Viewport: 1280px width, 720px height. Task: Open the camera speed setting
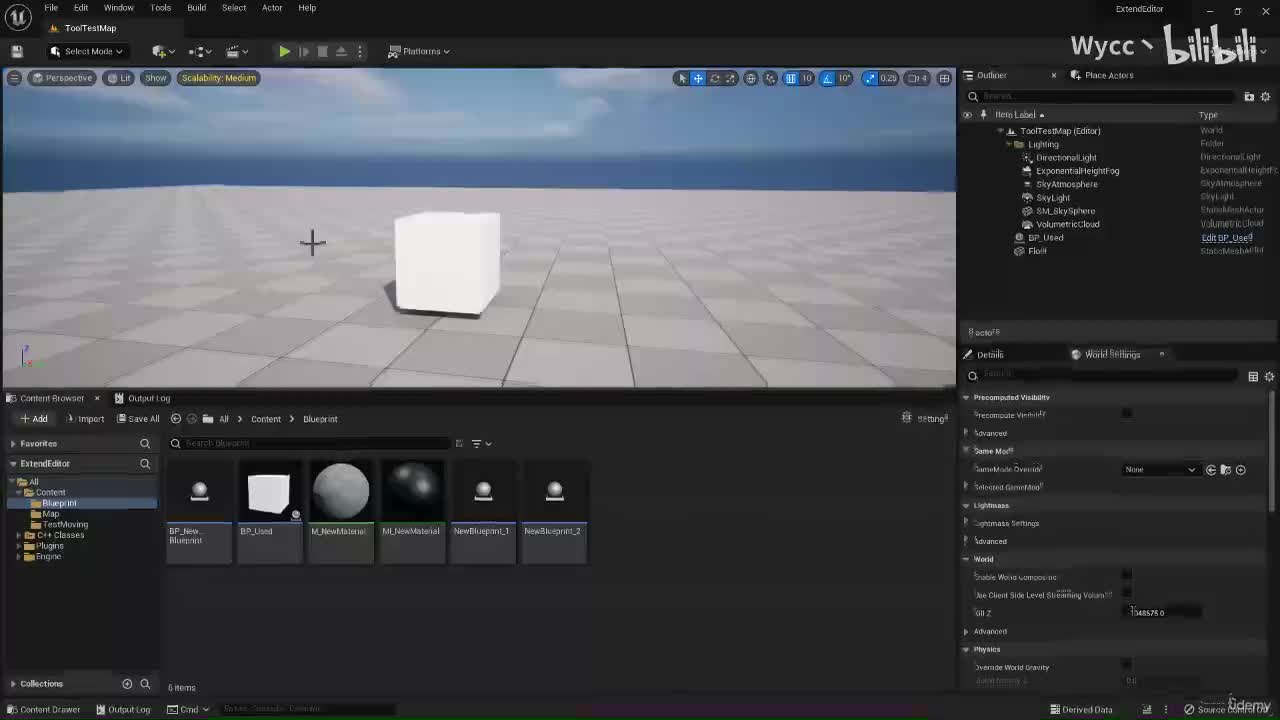click(918, 78)
